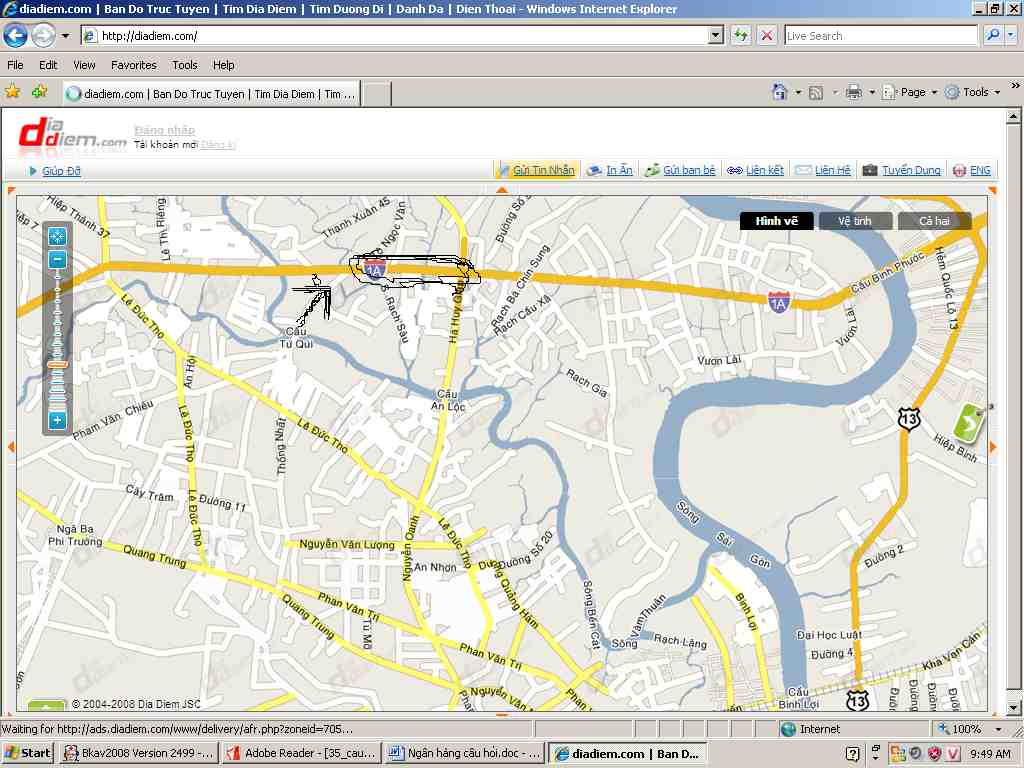1024x768 pixels.
Task: Click the Favorites Center star icon
Action: pos(12,92)
